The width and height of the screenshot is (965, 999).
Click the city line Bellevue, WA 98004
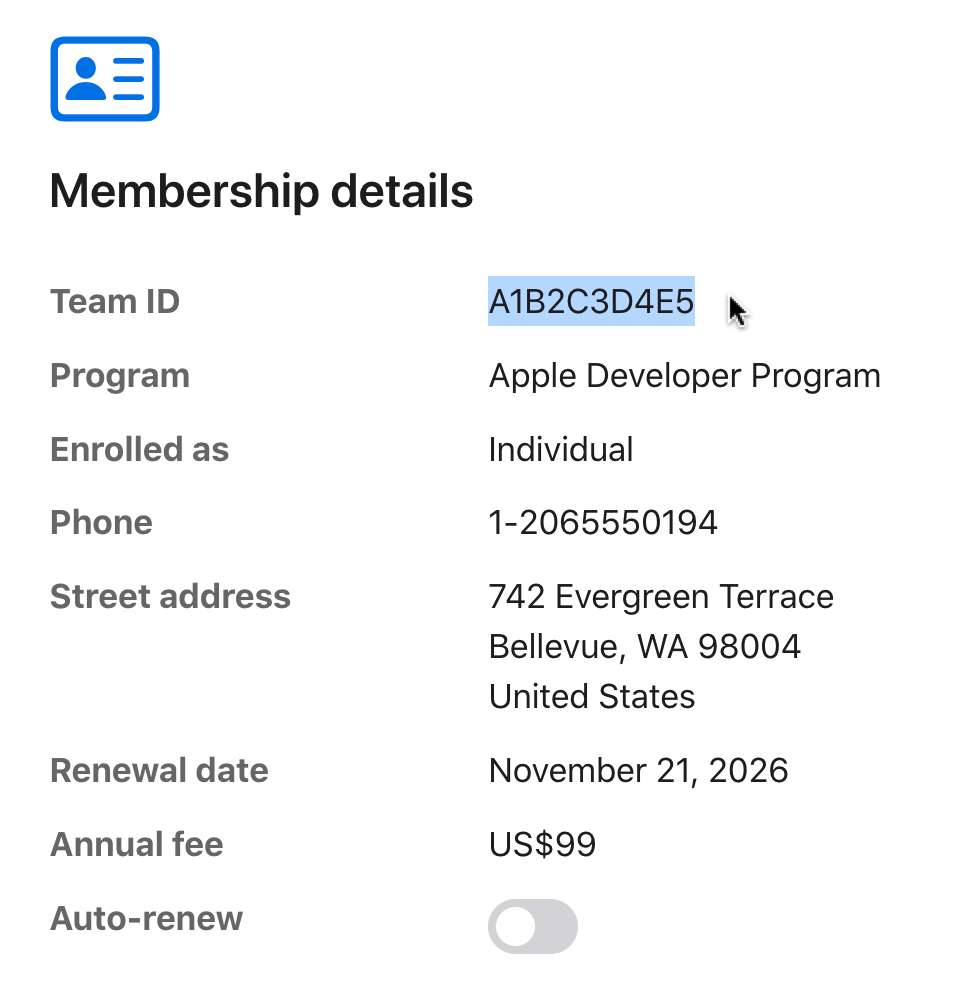tap(644, 646)
